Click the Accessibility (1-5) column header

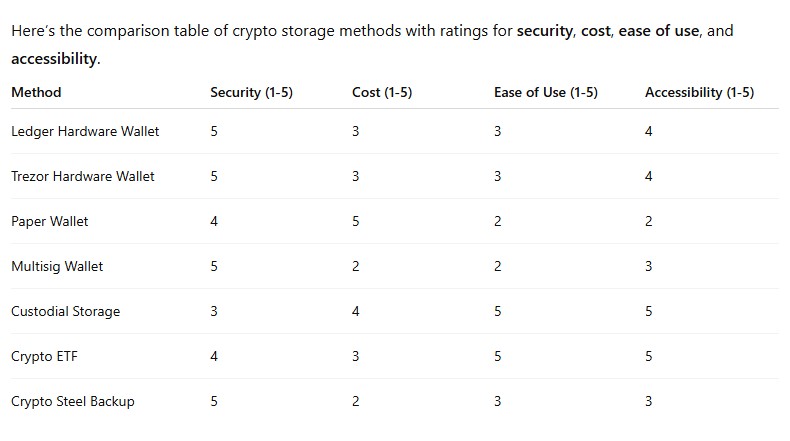[x=699, y=92]
